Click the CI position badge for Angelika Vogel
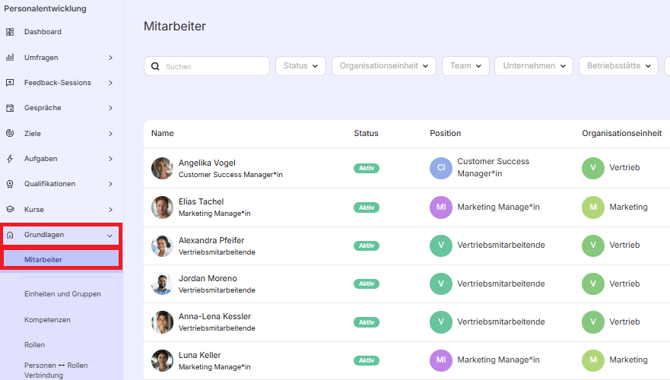The image size is (670, 380). [x=441, y=168]
